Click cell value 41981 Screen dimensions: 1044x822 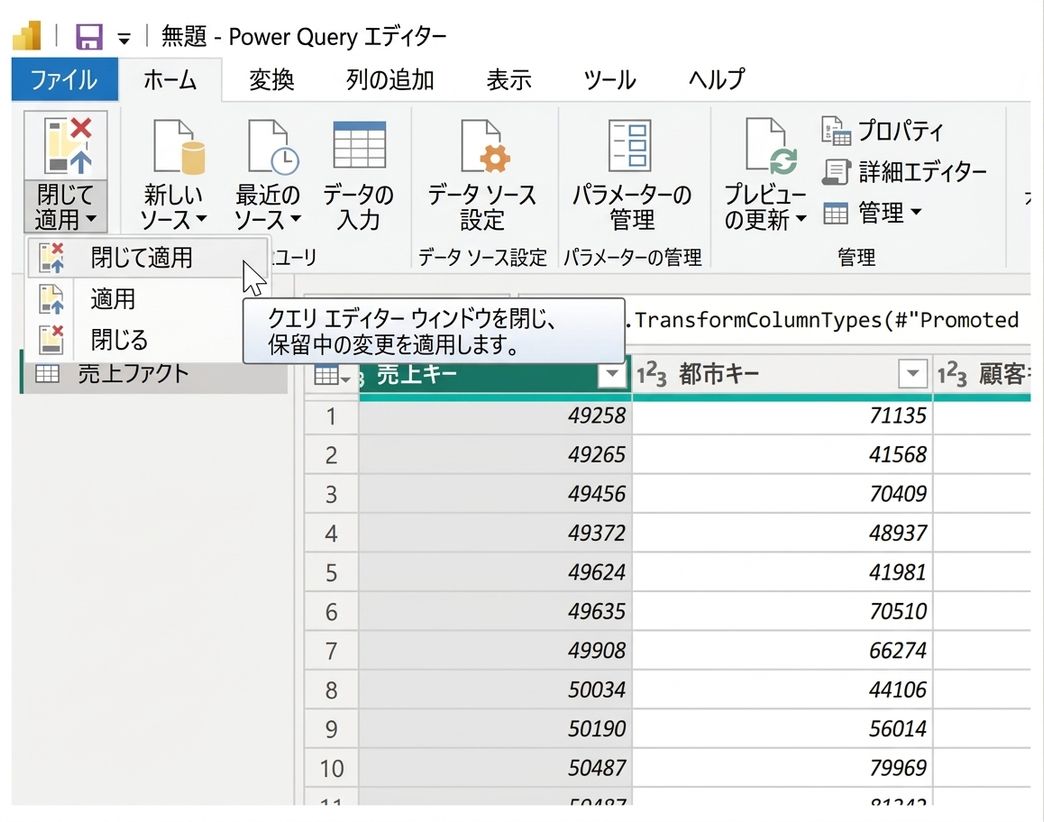(x=898, y=572)
